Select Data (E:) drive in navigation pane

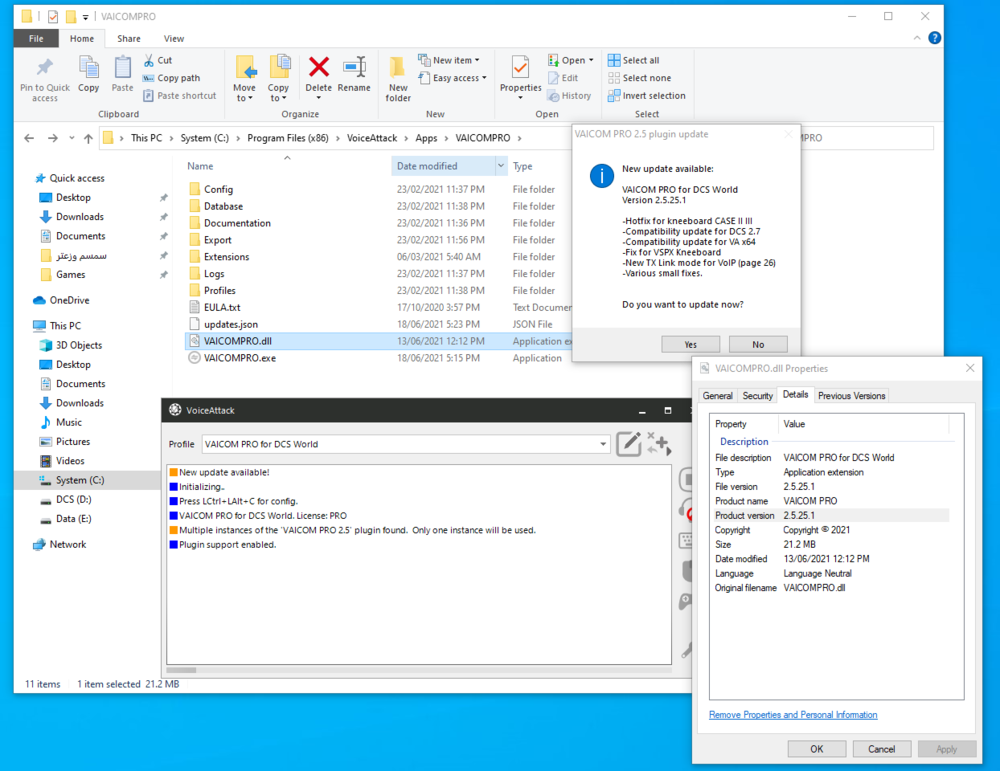[x=73, y=519]
